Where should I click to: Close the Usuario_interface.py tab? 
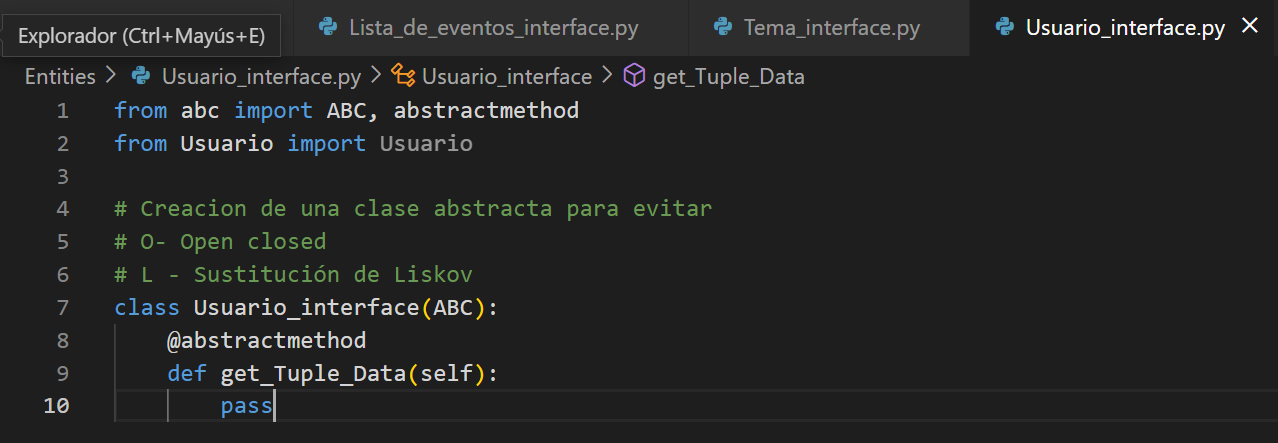(x=1249, y=27)
